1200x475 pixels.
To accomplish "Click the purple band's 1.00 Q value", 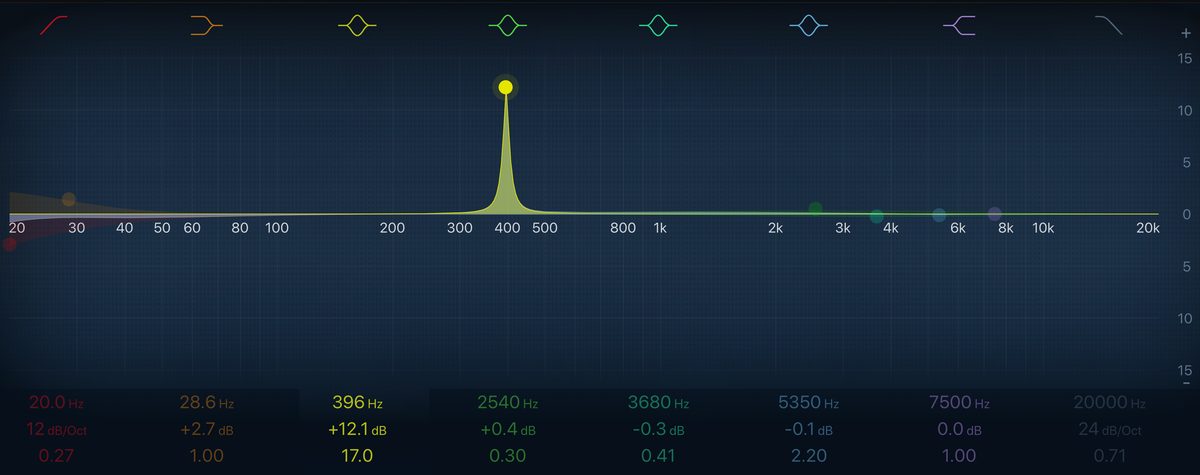I will tap(959, 456).
